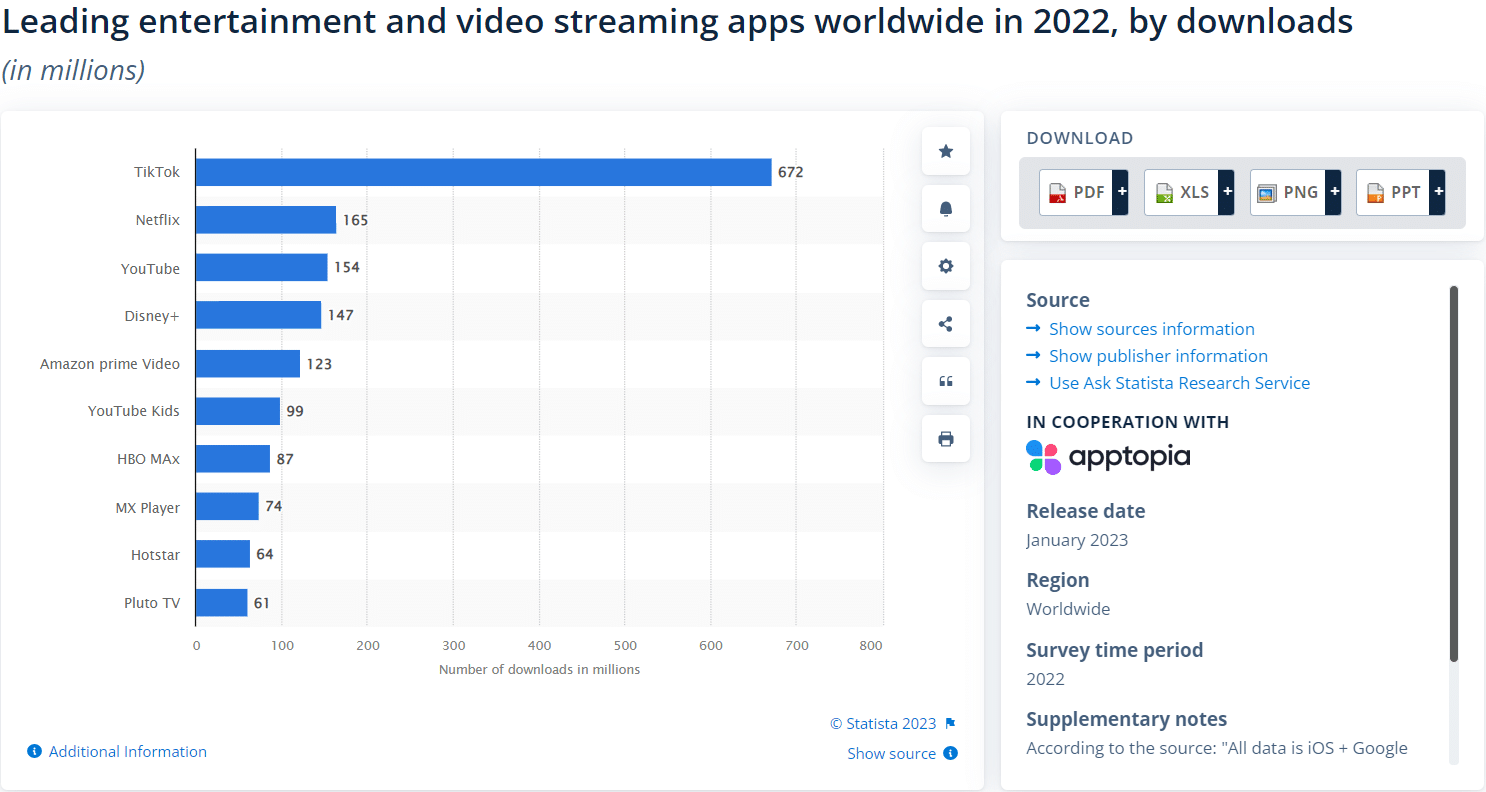Click the 2022 survey time period value
1486x792 pixels.
[1045, 679]
